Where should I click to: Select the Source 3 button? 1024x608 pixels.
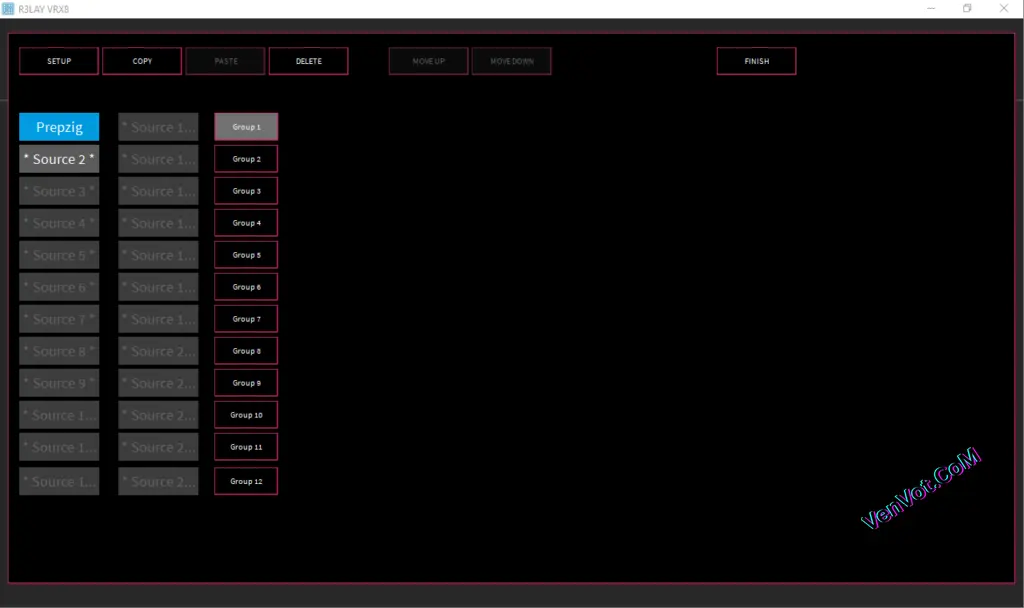point(59,191)
